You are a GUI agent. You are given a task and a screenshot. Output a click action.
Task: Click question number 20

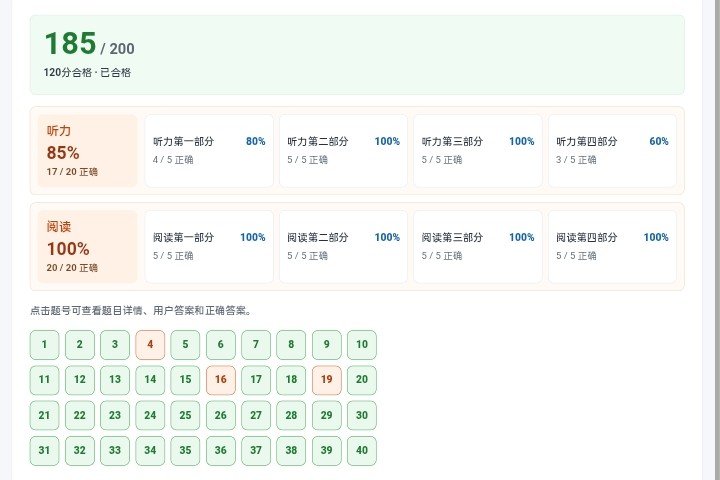362,380
